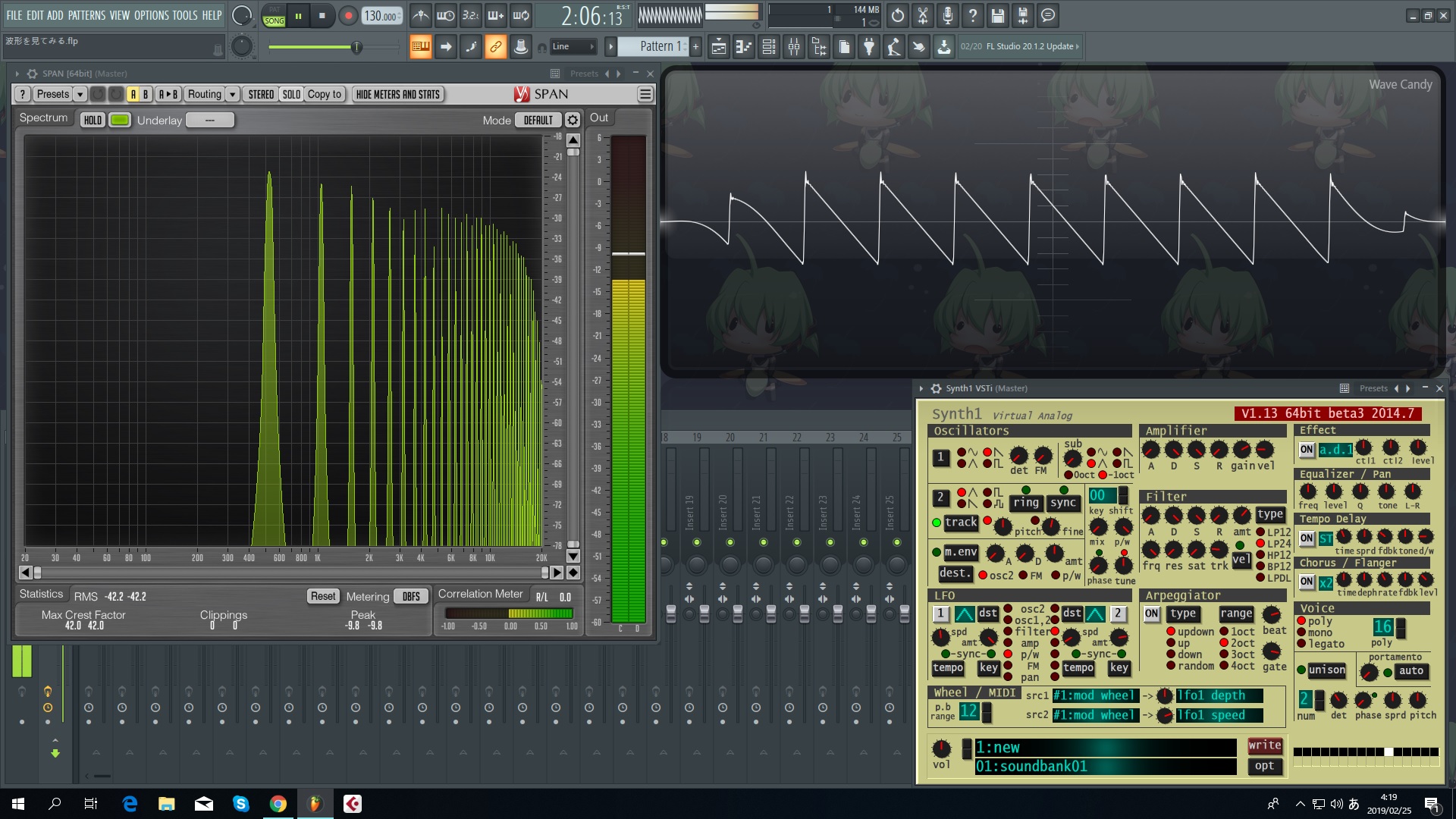This screenshot has height=819, width=1456.
Task: Click the record button in transport
Action: 348,15
